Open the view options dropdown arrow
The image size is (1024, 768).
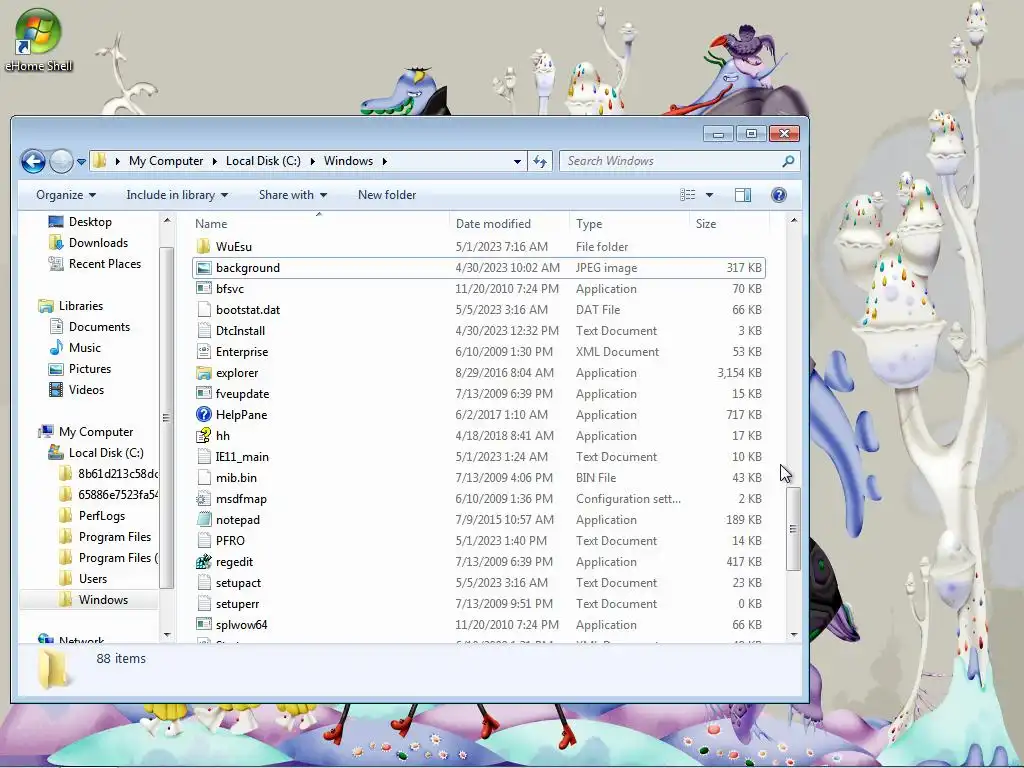click(709, 195)
